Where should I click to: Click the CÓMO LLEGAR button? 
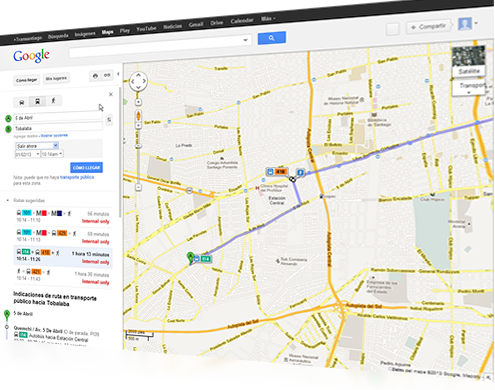click(86, 167)
